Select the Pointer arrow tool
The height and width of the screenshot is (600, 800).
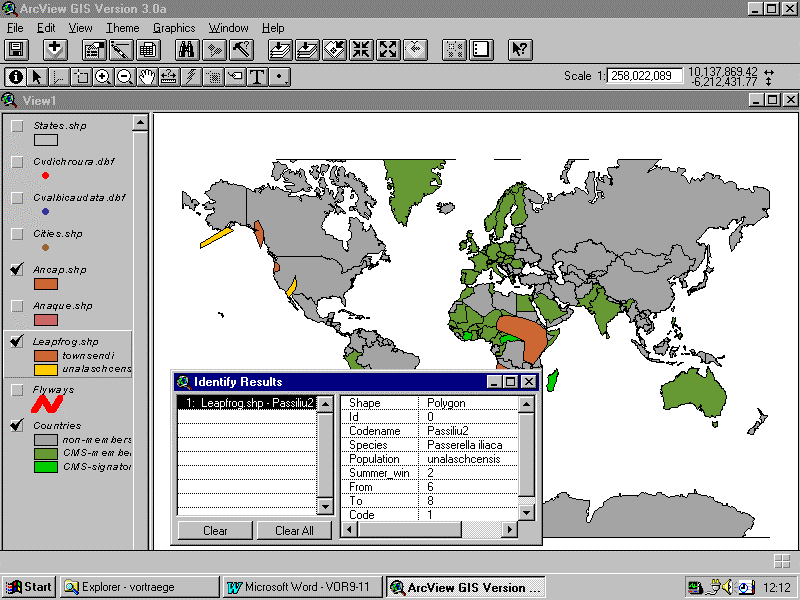pos(37,77)
